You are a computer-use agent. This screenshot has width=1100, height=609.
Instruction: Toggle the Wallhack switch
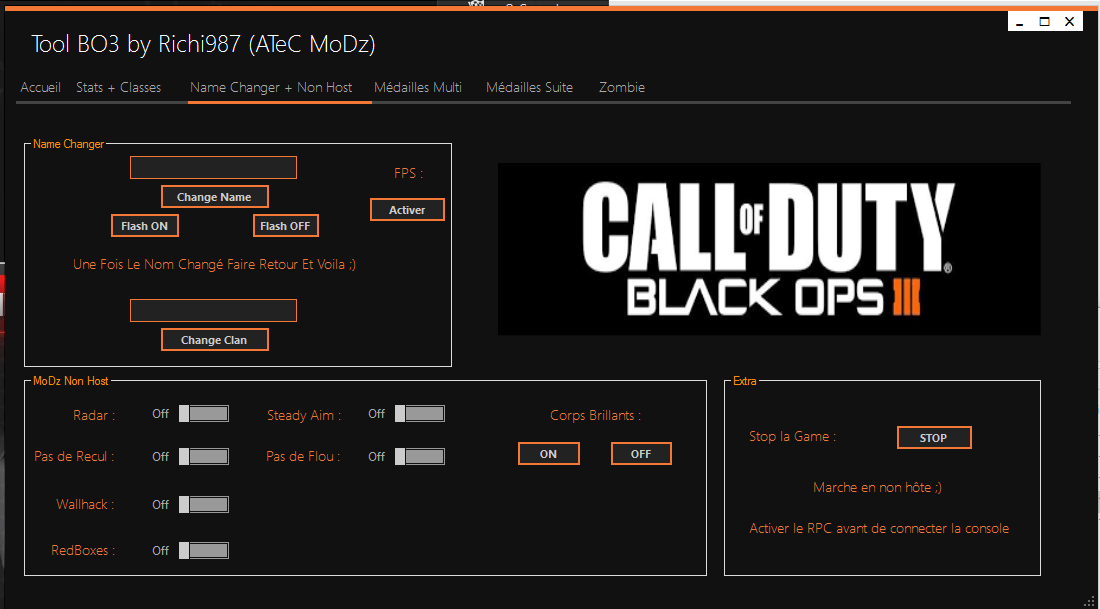coord(203,504)
